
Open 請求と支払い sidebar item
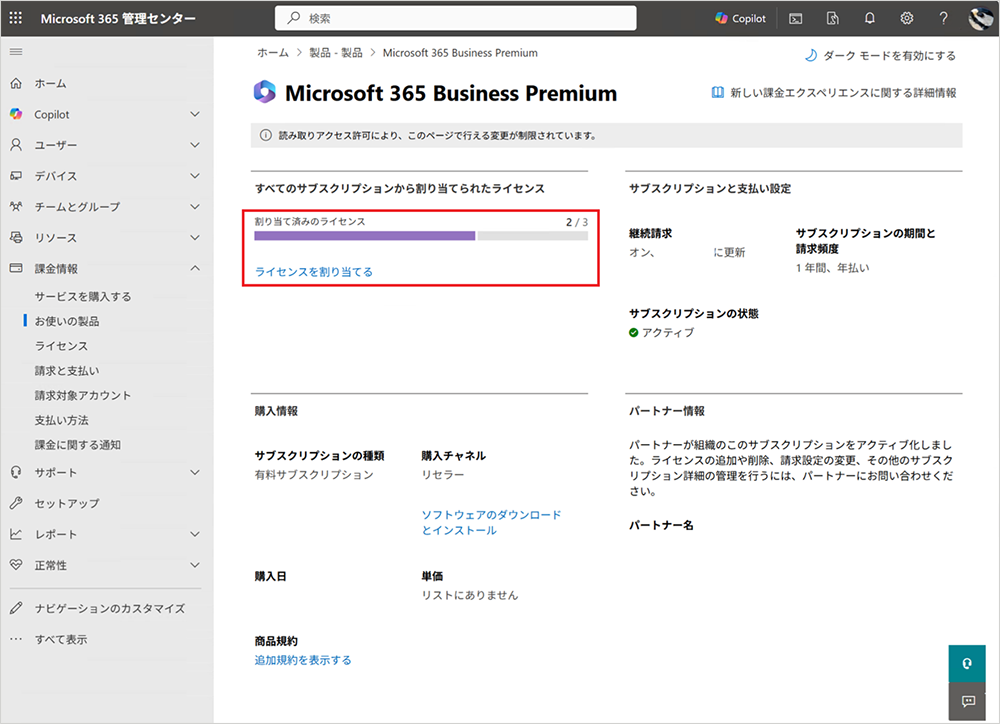[x=67, y=371]
